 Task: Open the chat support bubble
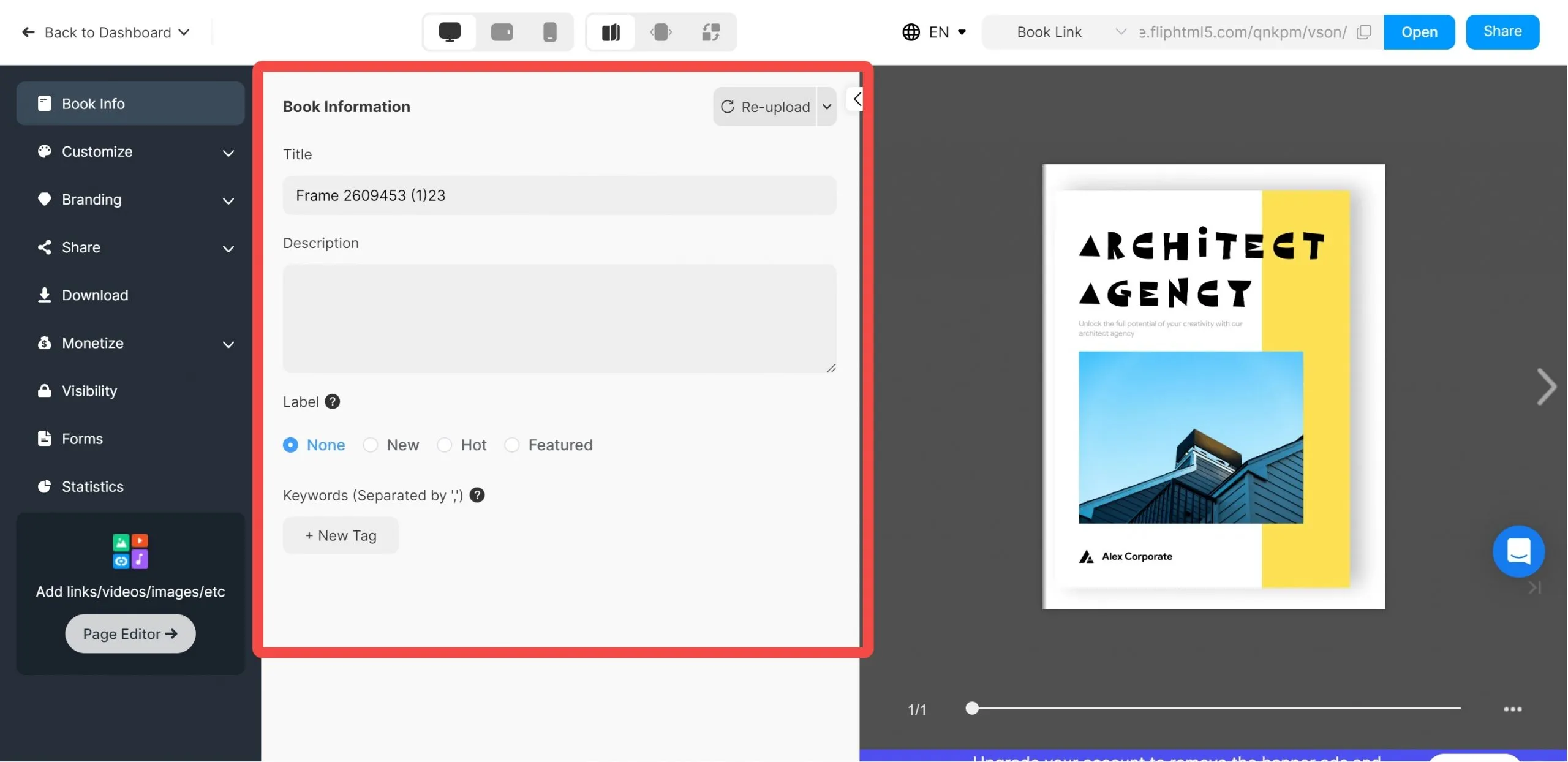[1518, 551]
